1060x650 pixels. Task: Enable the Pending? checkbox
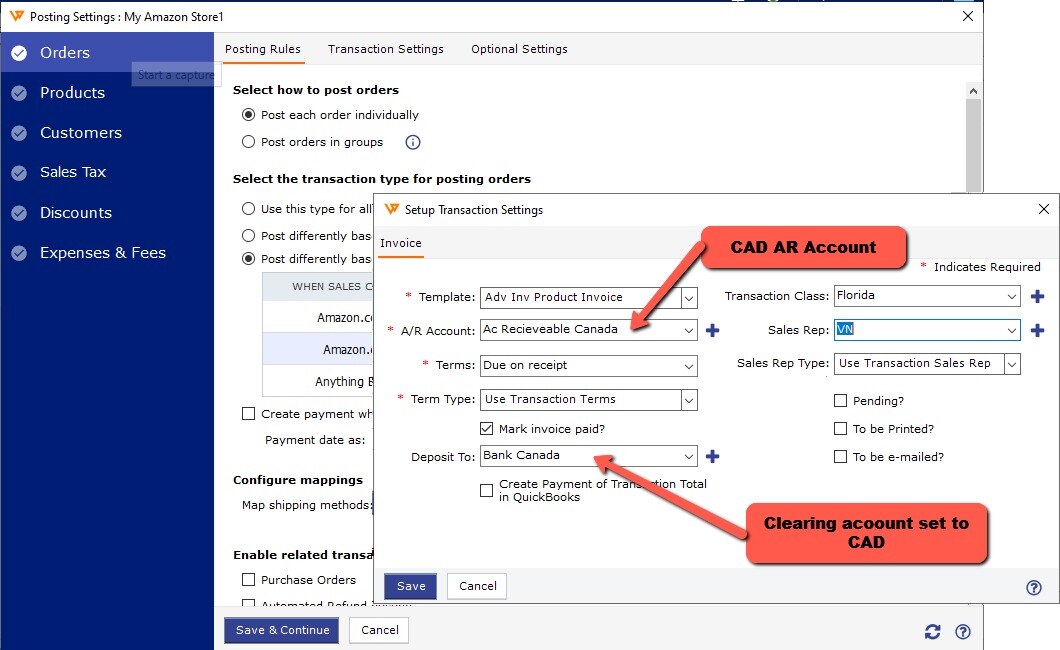pos(840,401)
